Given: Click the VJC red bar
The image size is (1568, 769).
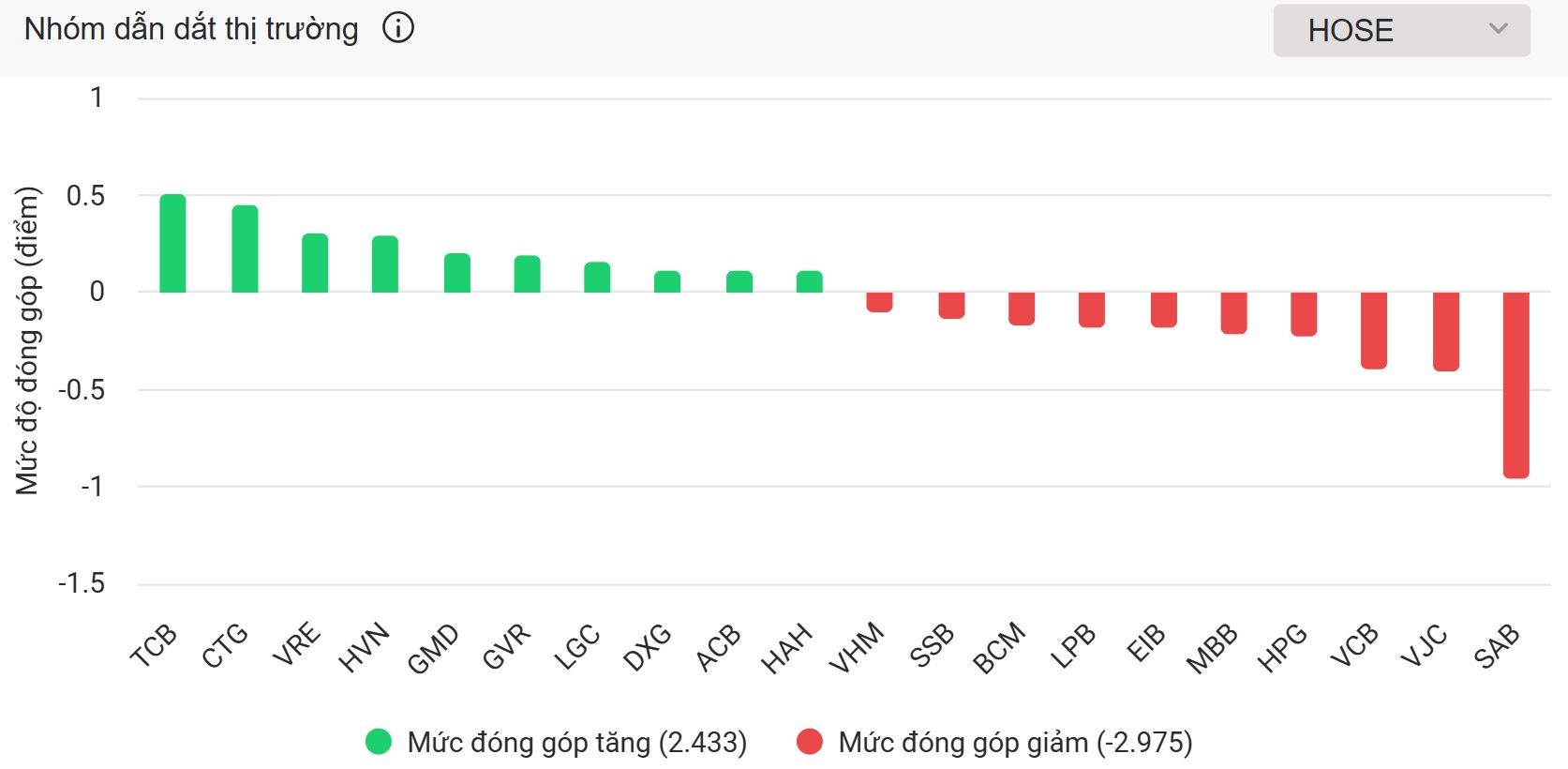Looking at the screenshot, I should tap(1446, 331).
